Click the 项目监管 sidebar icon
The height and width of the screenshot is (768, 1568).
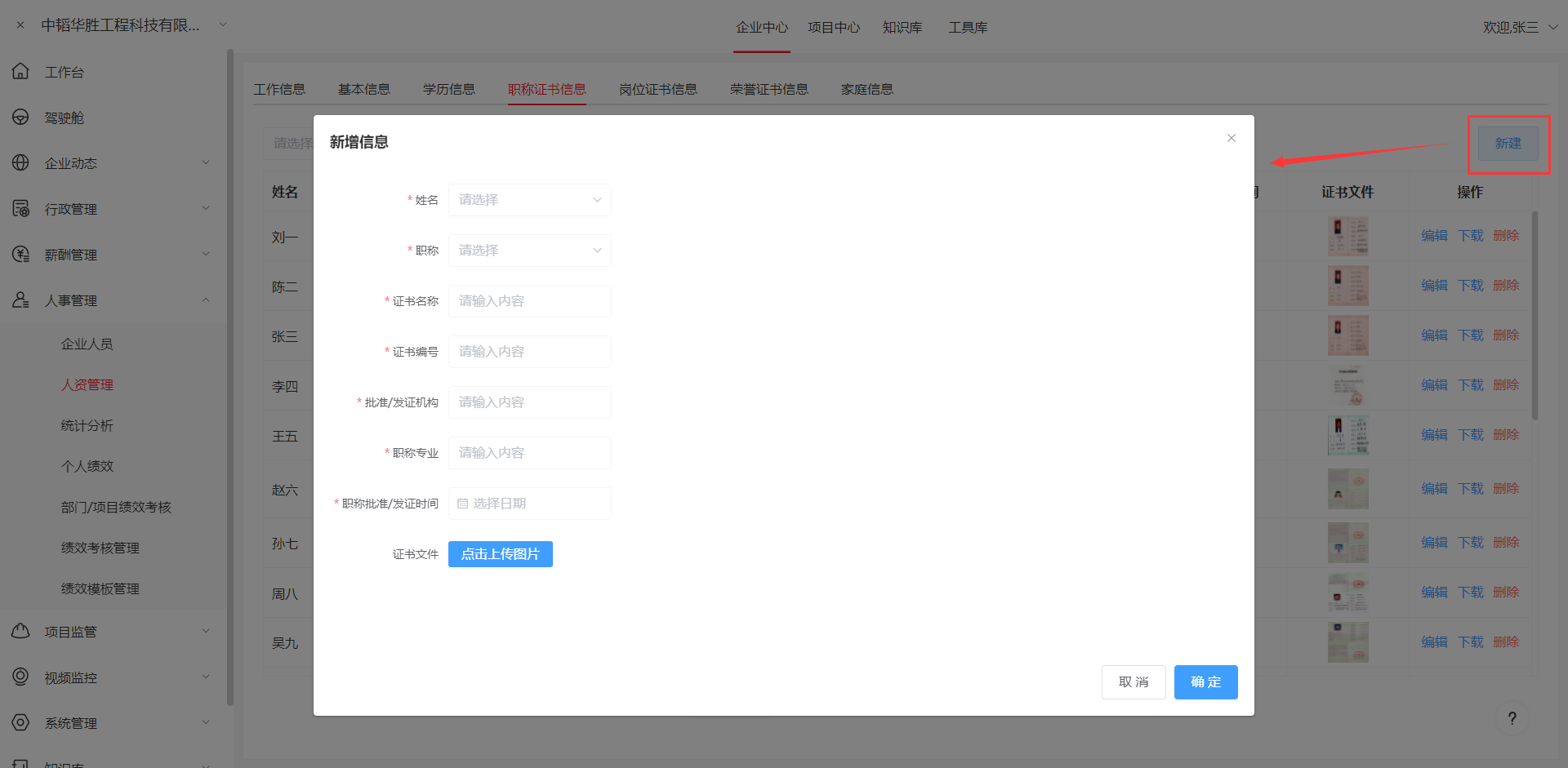[x=20, y=632]
